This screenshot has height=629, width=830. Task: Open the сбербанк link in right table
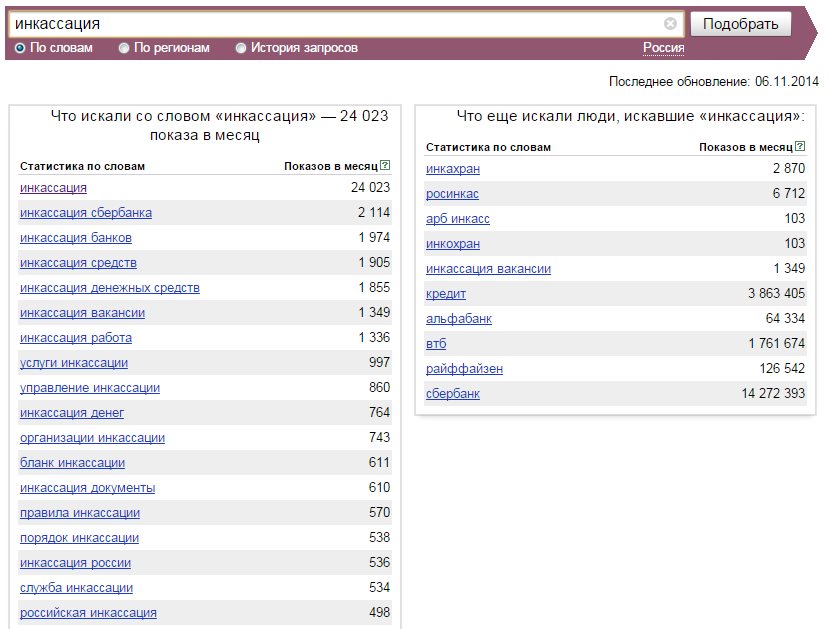tap(453, 394)
